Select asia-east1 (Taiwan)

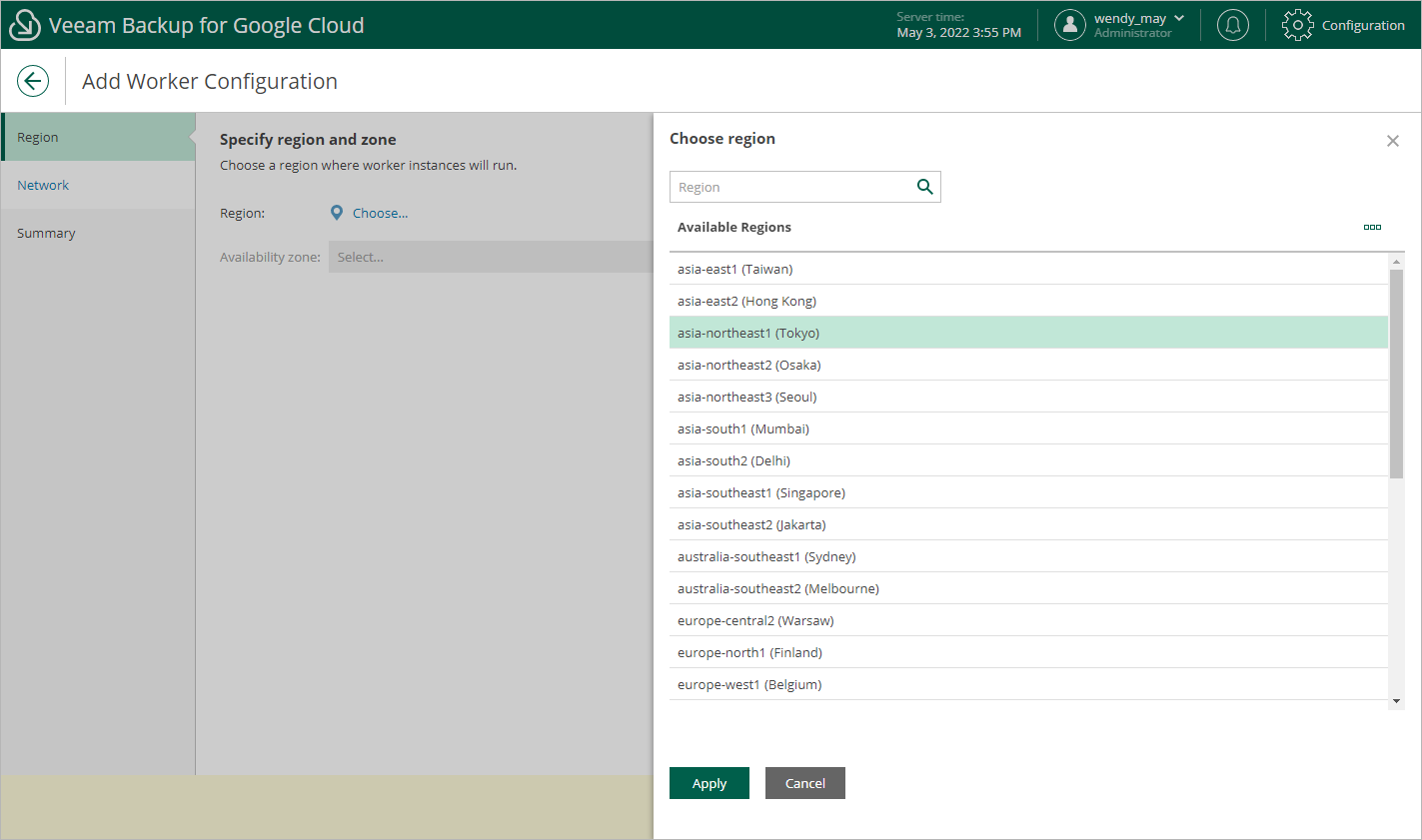1028,269
